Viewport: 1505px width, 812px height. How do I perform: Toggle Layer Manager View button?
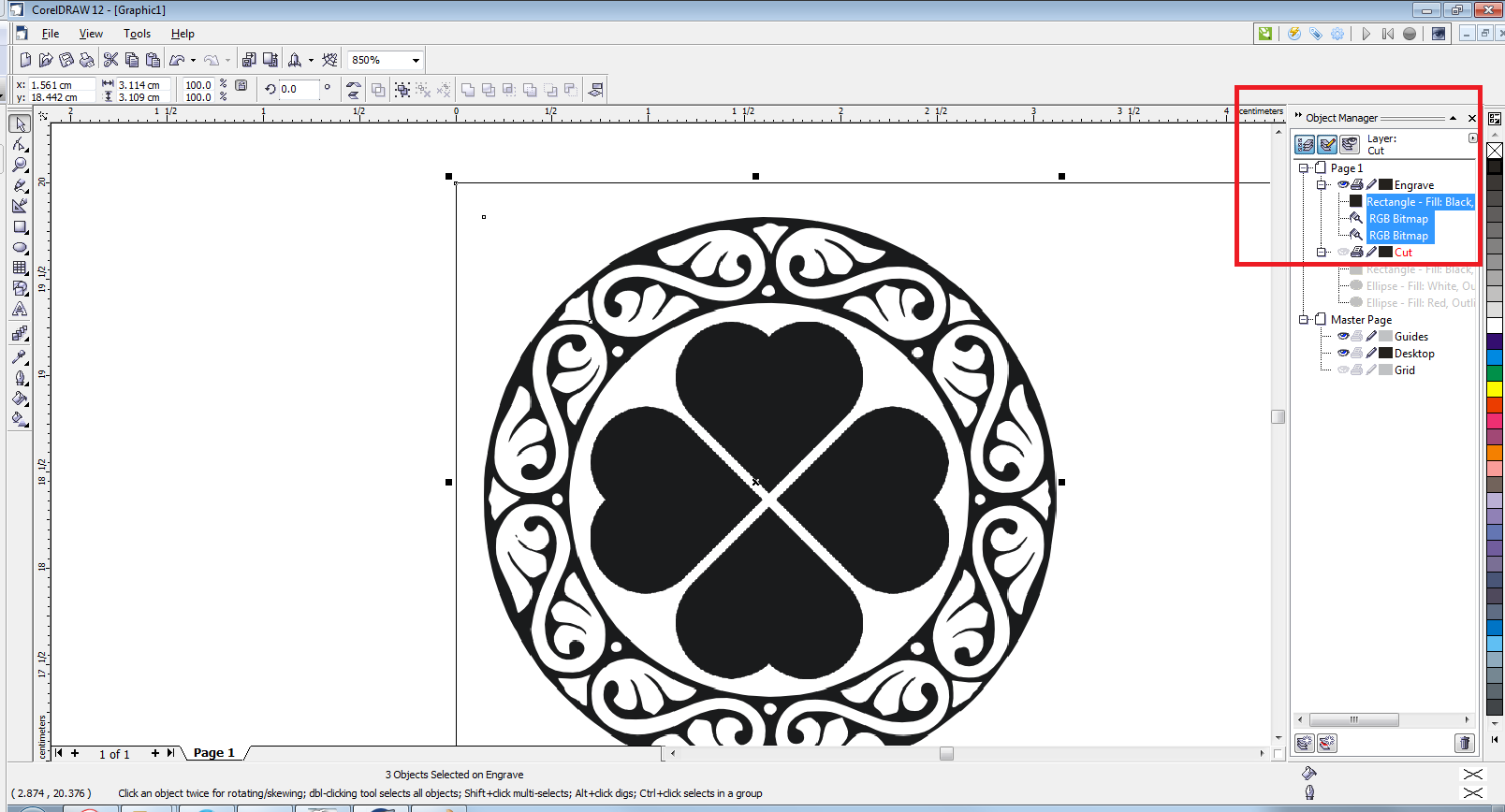pos(1350,144)
